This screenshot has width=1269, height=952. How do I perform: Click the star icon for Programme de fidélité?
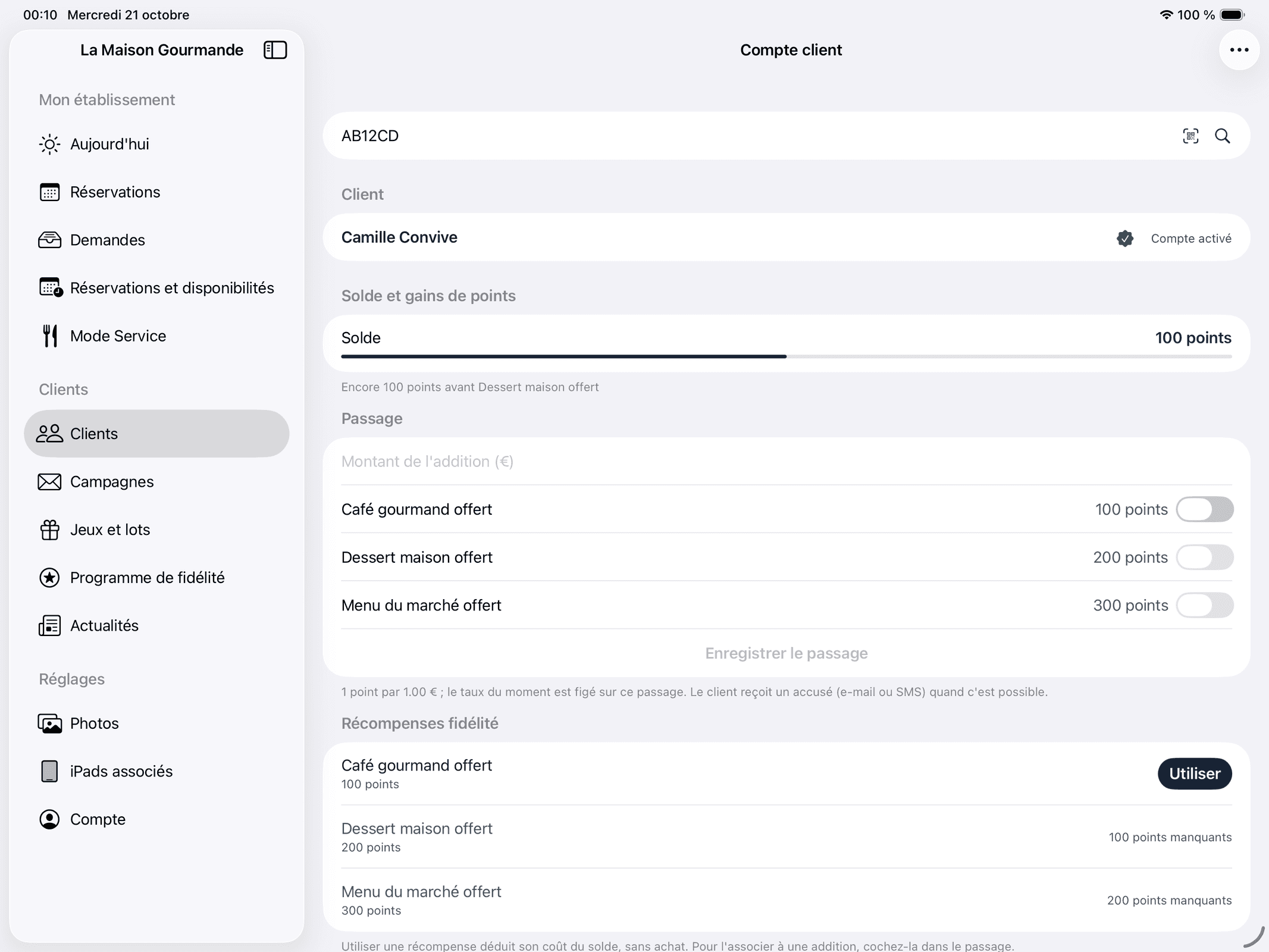click(49, 578)
